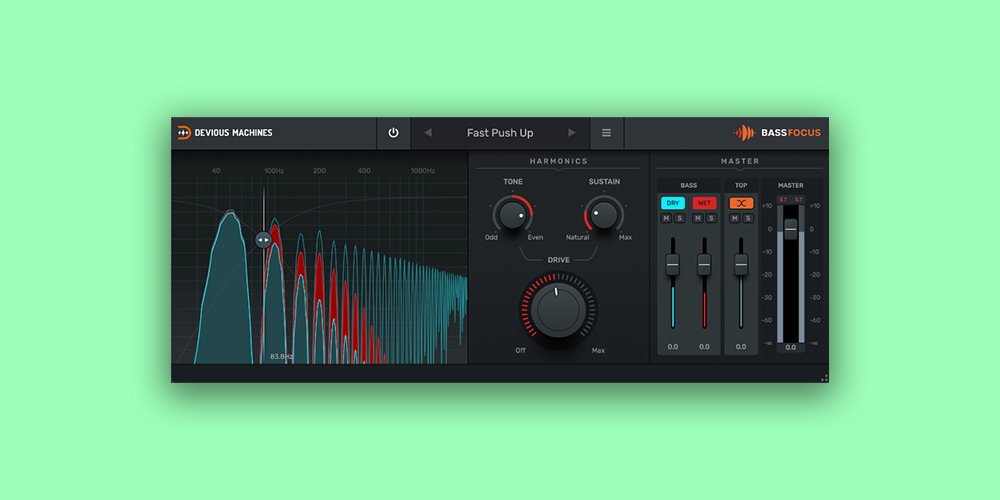Collapse the Harmonics section header
Viewport: 1000px width, 500px height.
(x=558, y=161)
